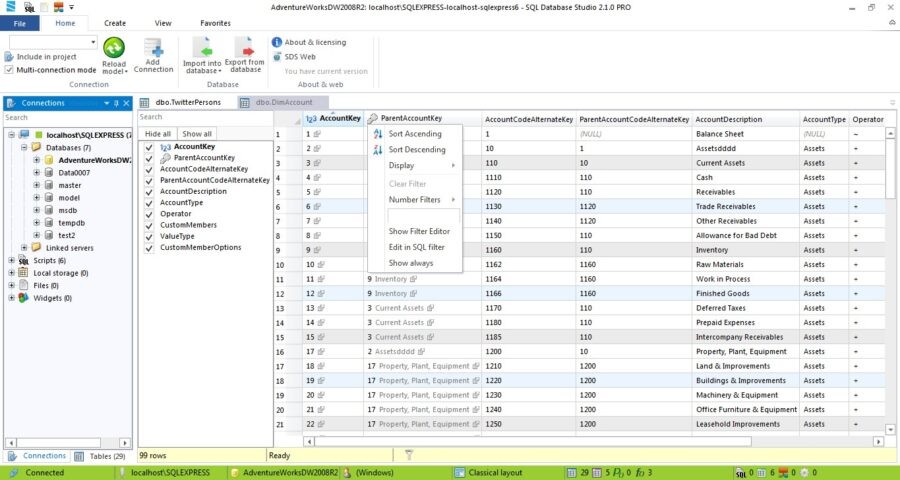
Task: Choose Edit in SQL filter
Action: point(414,247)
